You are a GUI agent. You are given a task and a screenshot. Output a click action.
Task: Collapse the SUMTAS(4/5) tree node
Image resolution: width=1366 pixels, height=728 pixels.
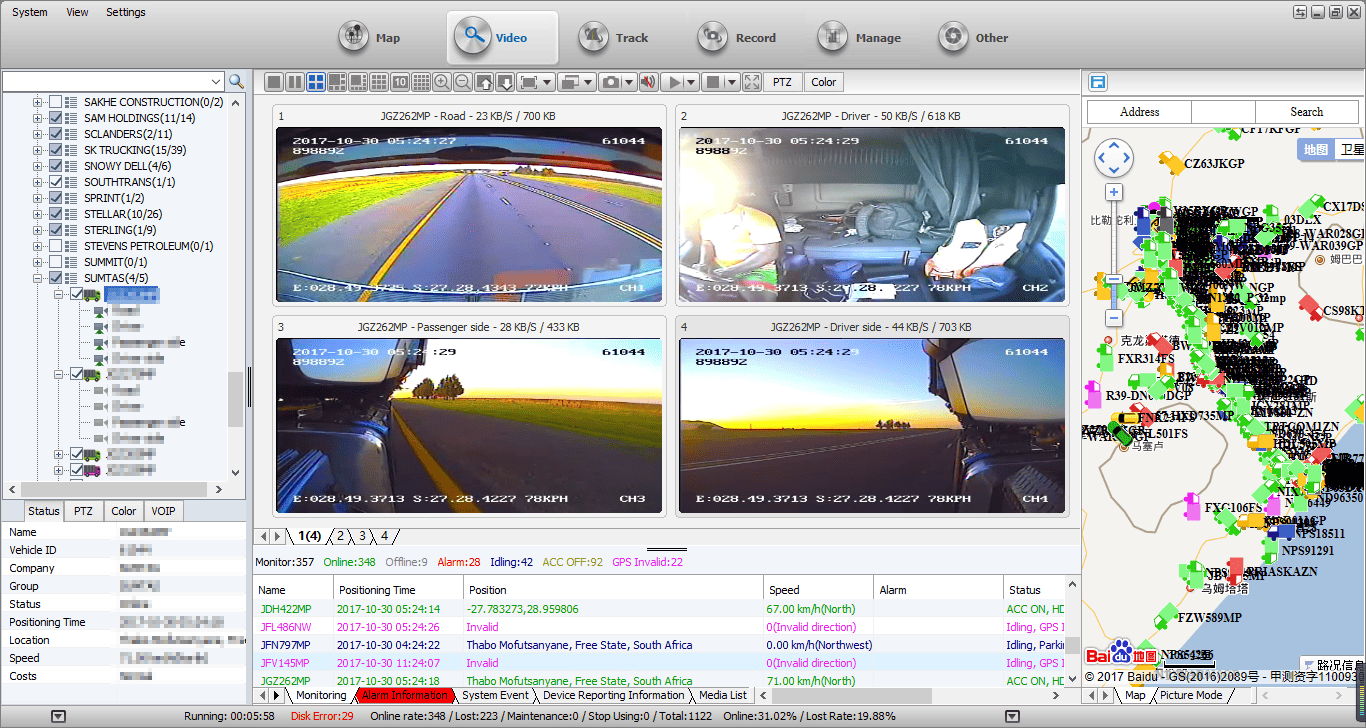coord(38,278)
